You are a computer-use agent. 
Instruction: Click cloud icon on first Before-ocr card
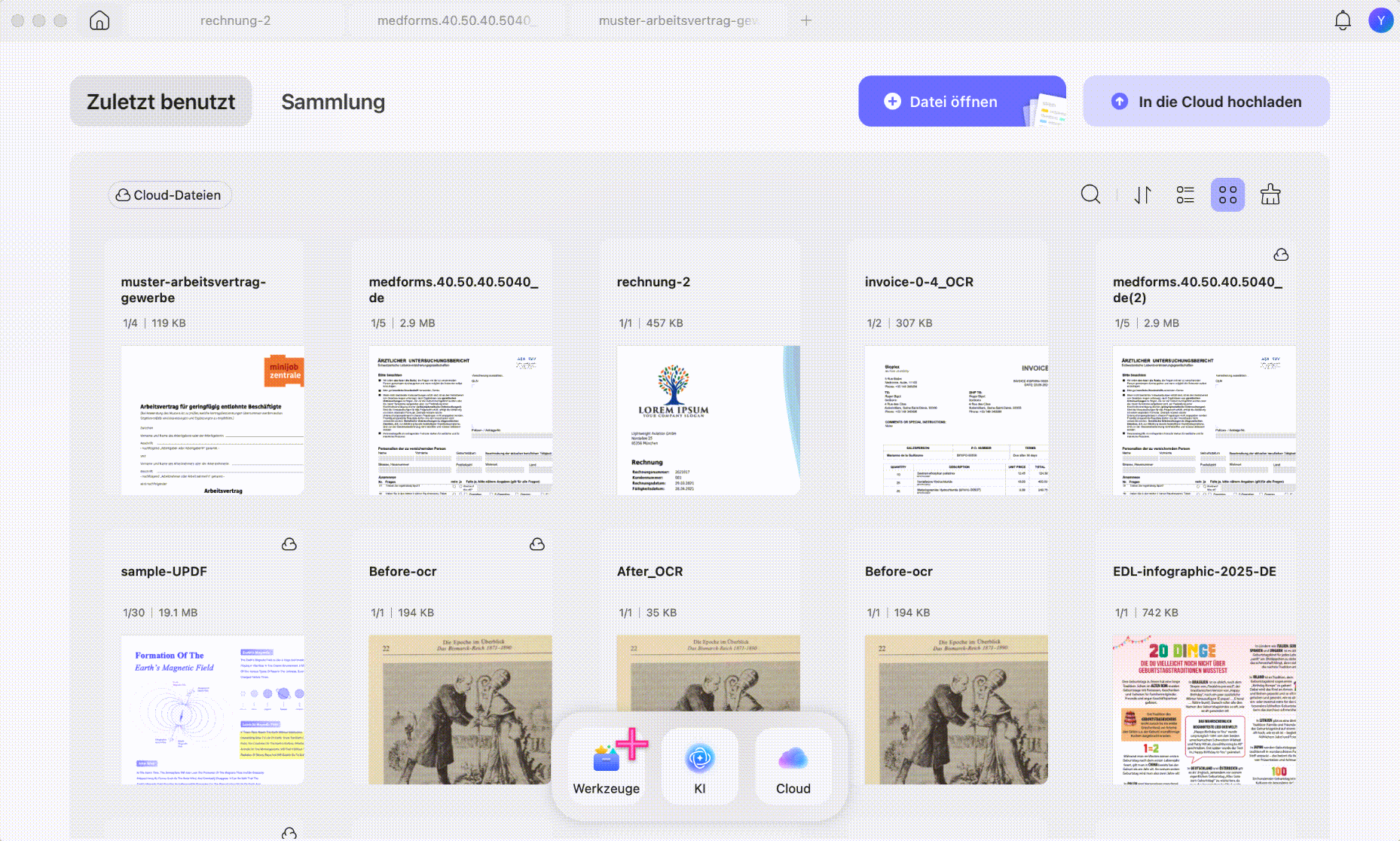tap(537, 544)
